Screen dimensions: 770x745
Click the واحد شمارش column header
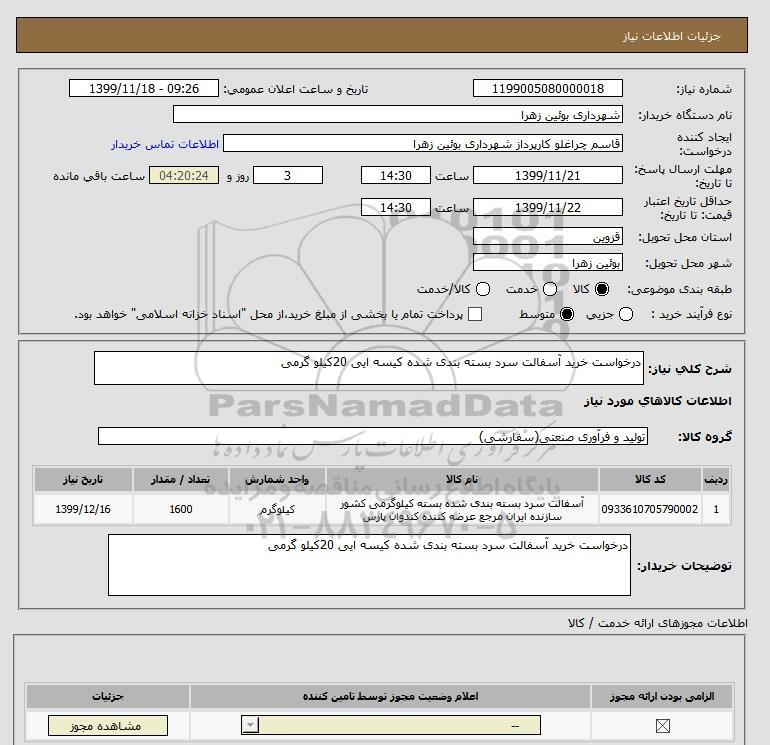pyautogui.click(x=277, y=479)
